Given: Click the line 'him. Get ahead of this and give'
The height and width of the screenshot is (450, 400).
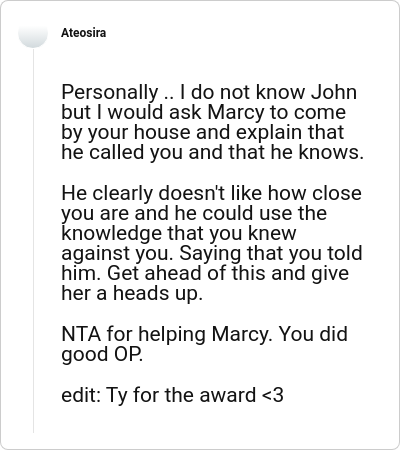Looking at the screenshot, I should click(205, 273).
